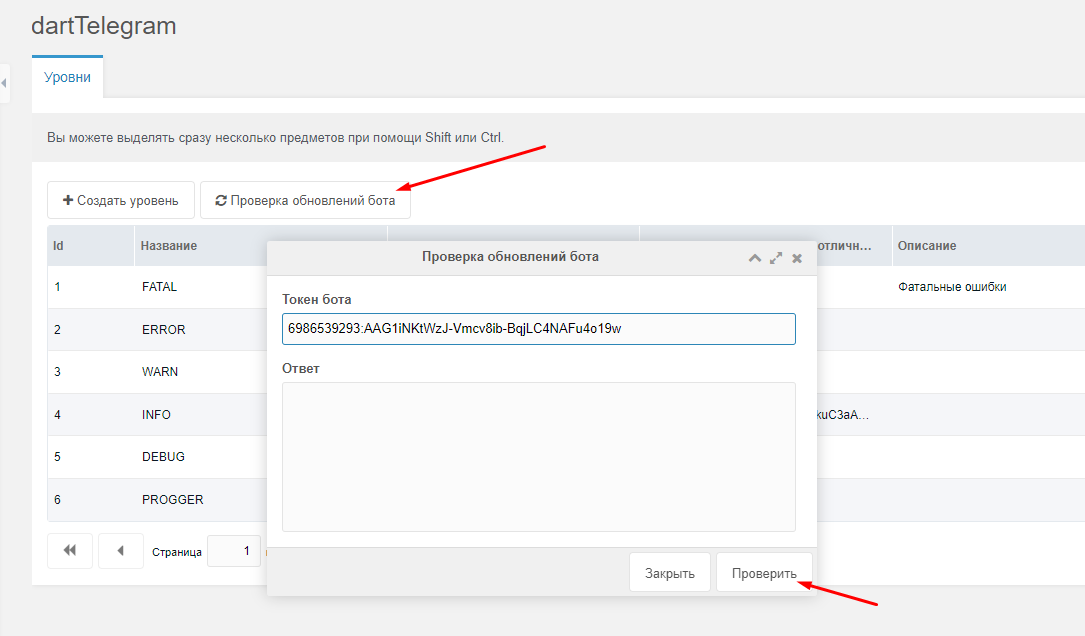Close the dialog with the X icon
This screenshot has height=636, width=1085.
(797, 258)
